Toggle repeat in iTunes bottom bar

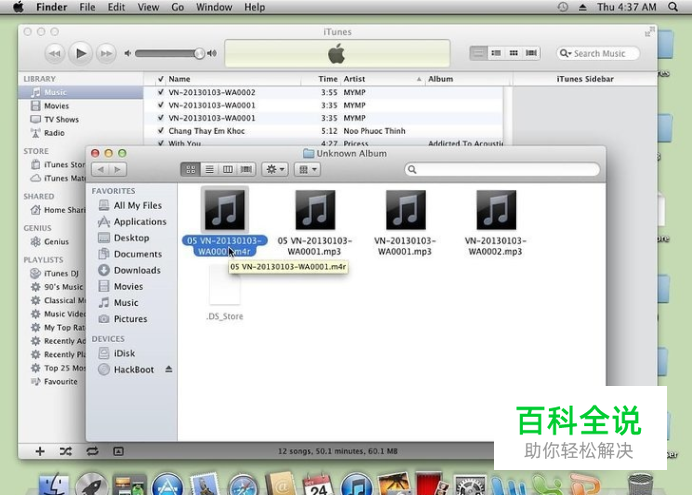[x=92, y=451]
